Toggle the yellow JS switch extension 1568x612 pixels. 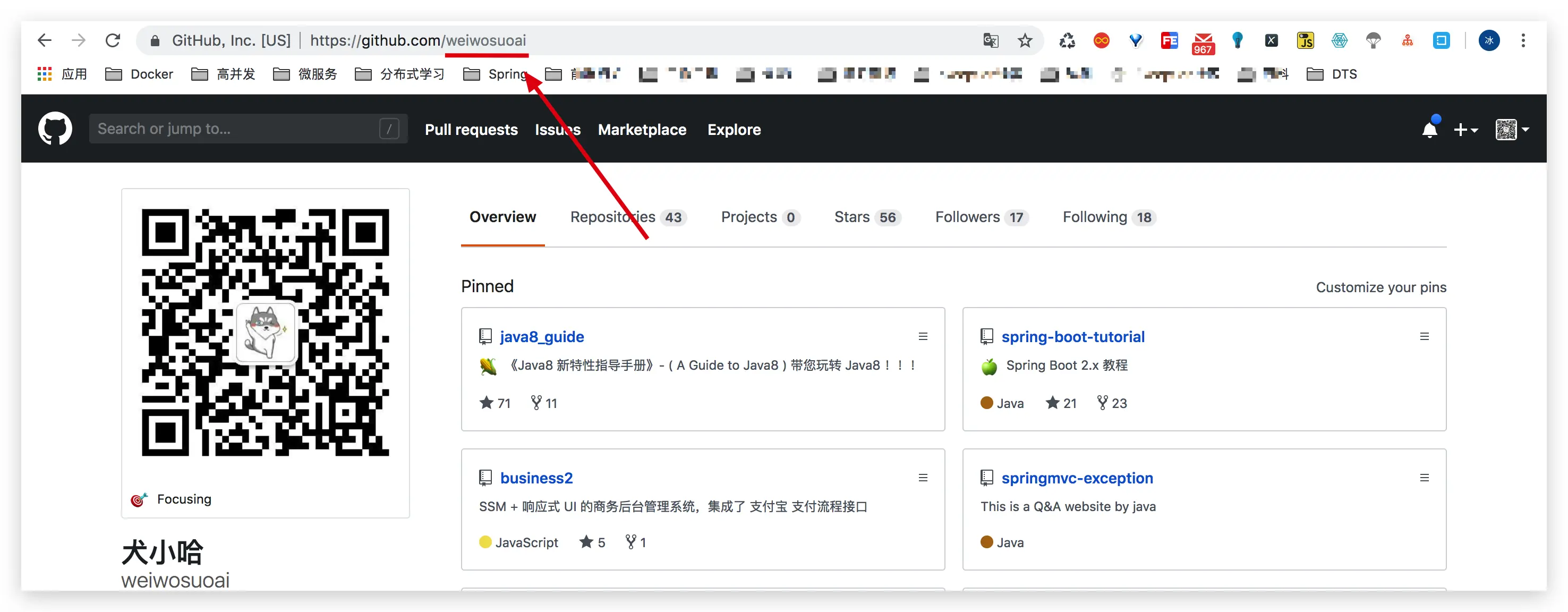(x=1306, y=41)
